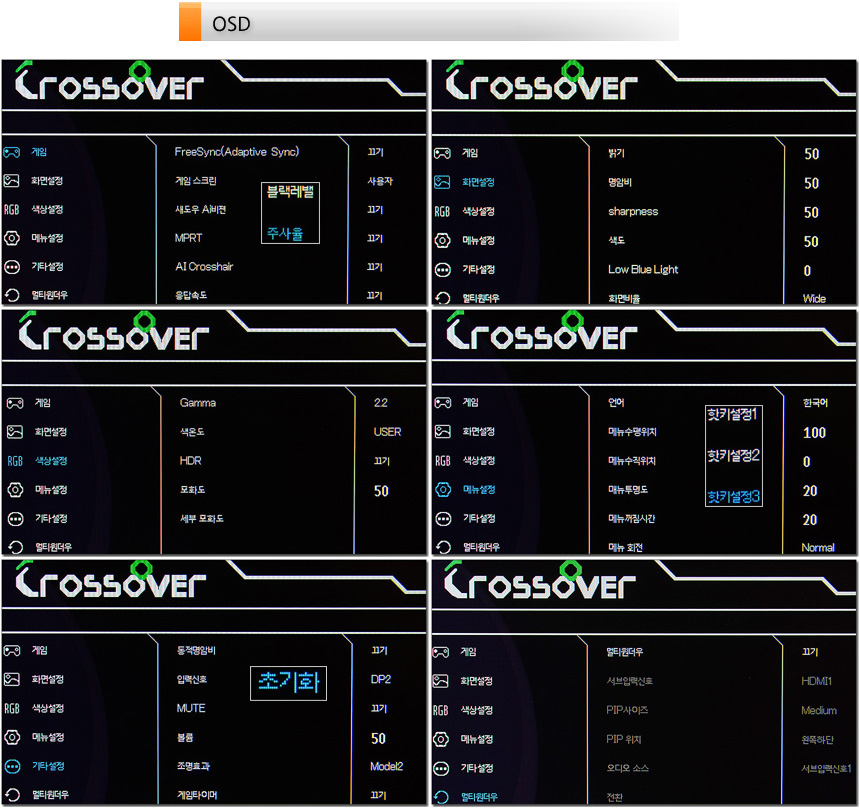Viewport: 860px width, 810px height.
Task: Select 핫키설정3 in the hotkey popup
Action: coord(734,496)
